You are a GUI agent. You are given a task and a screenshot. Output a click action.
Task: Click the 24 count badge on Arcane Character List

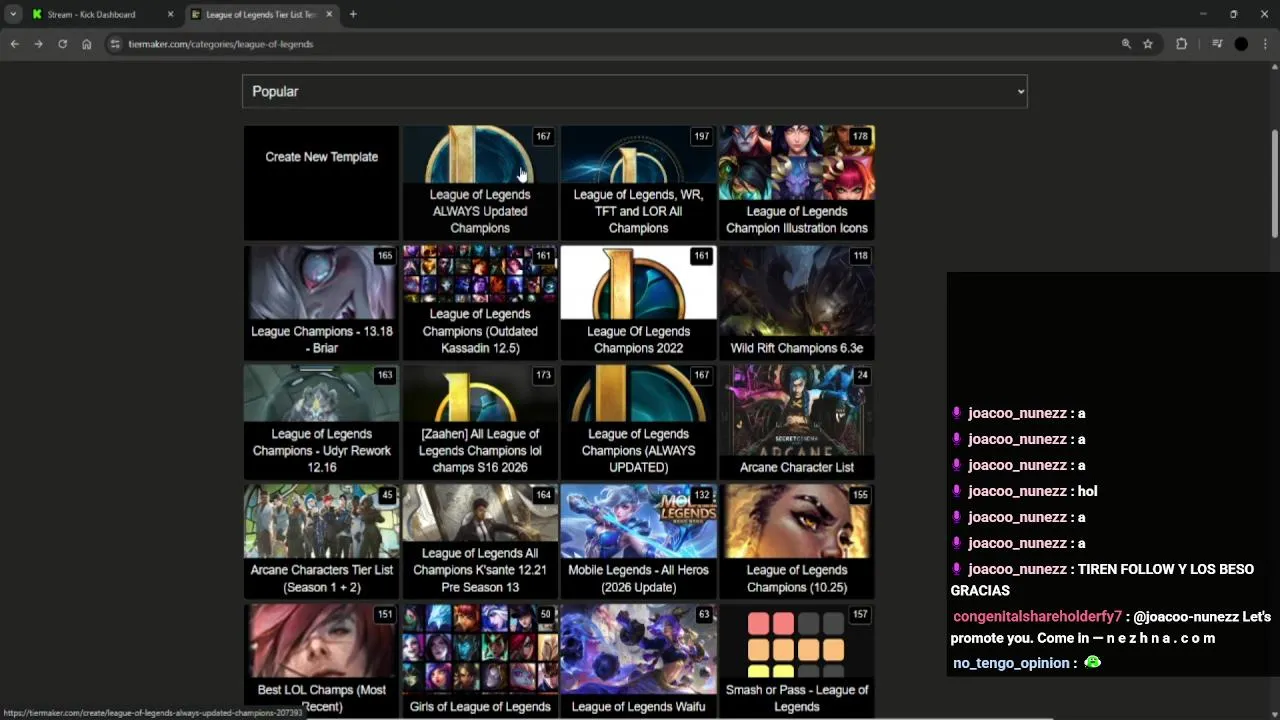point(862,375)
